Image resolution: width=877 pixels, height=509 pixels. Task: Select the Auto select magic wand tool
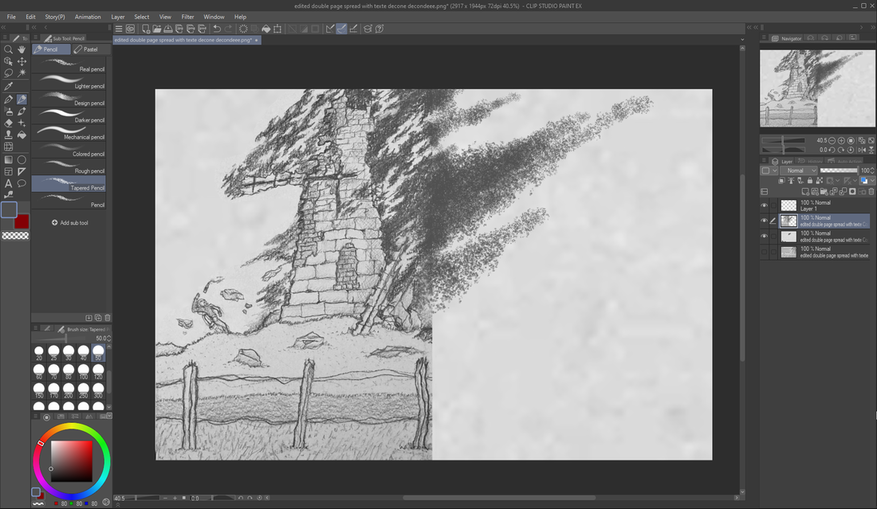[x=22, y=73]
